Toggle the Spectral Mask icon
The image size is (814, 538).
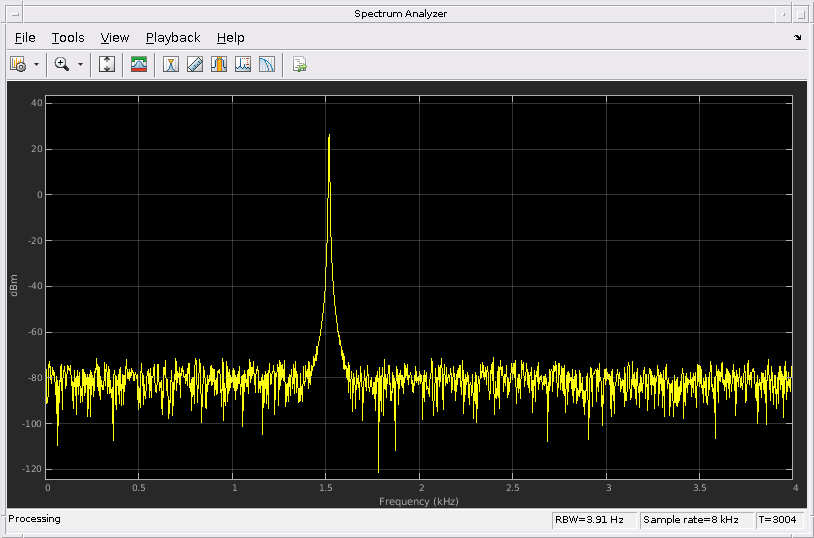pyautogui.click(x=139, y=64)
